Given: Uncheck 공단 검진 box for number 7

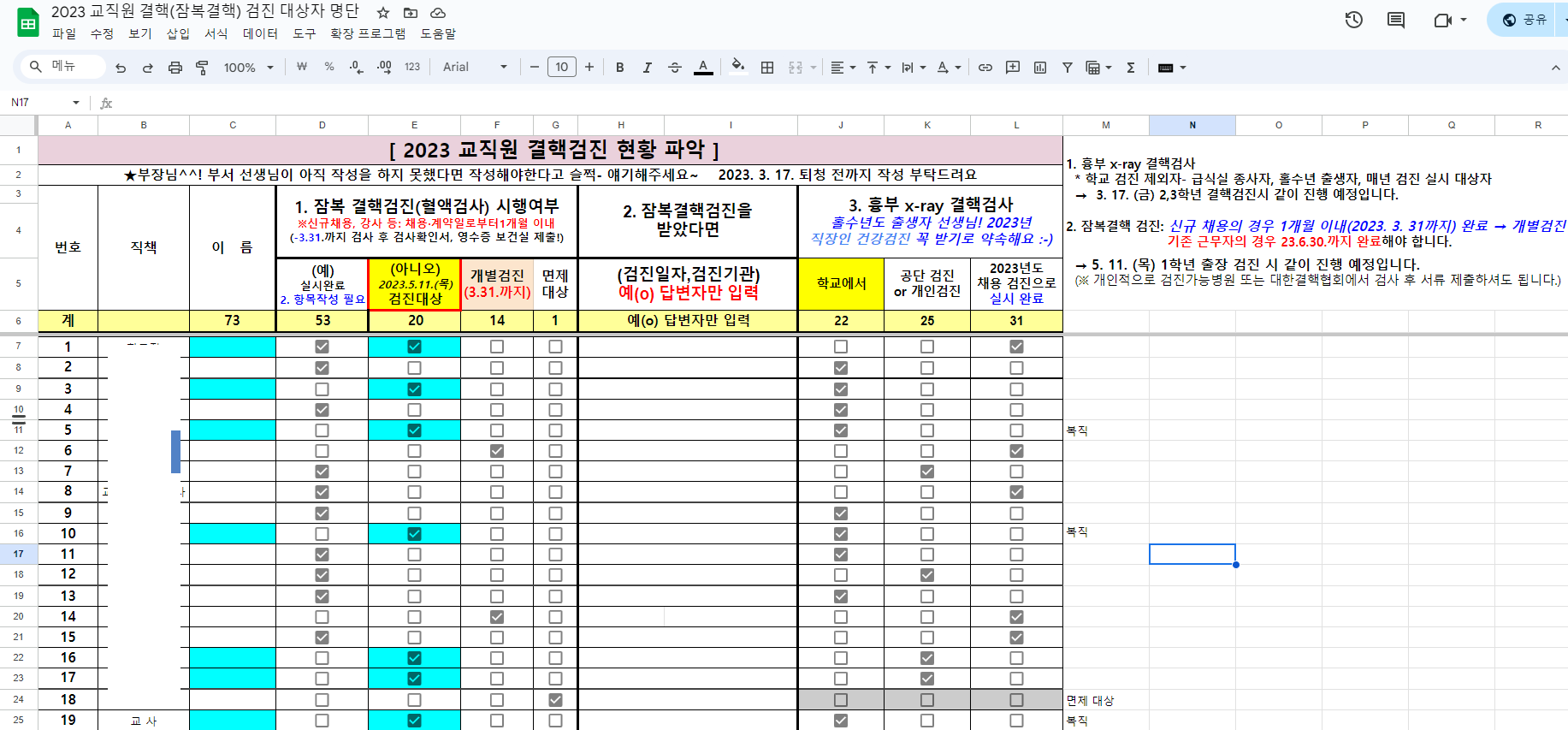Looking at the screenshot, I should pos(927,472).
